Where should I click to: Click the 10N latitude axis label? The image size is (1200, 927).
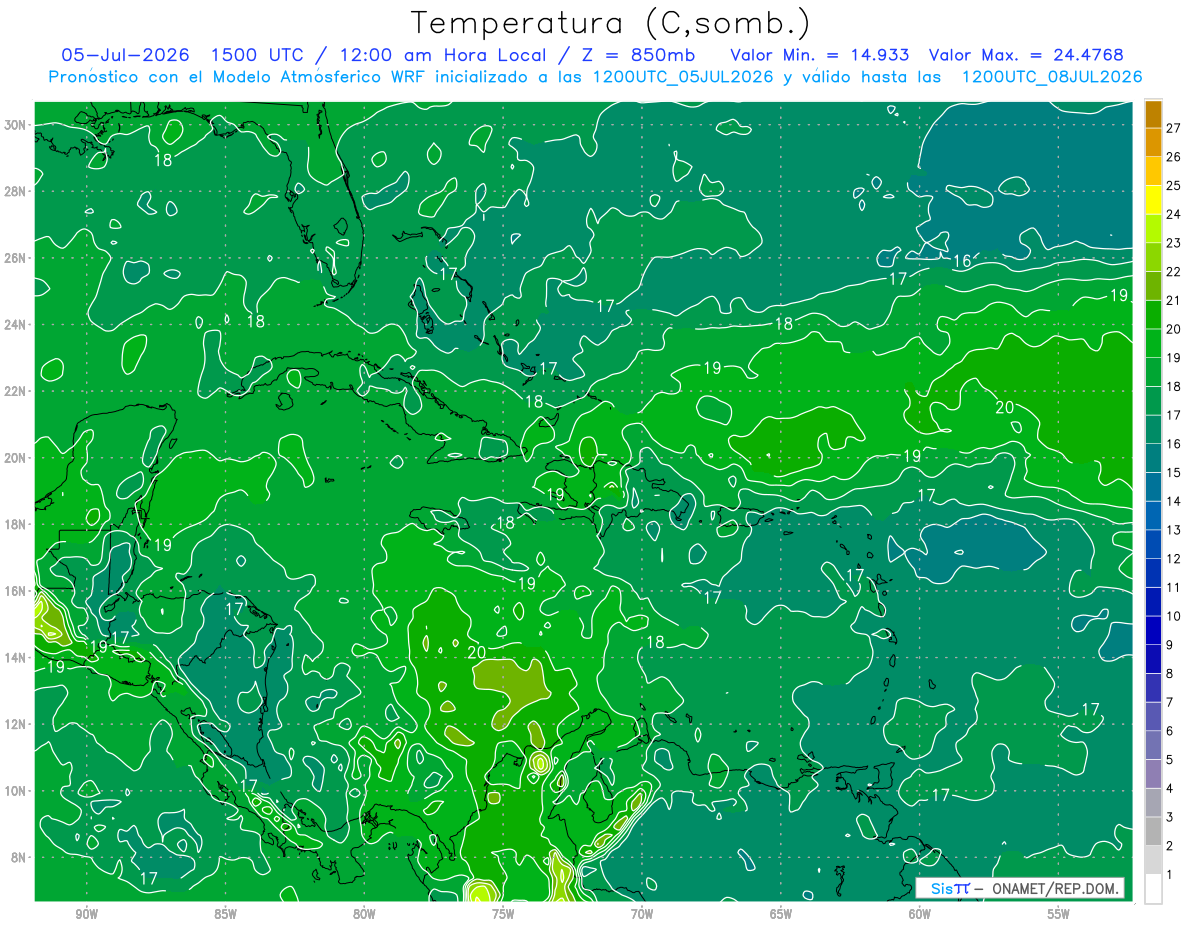(x=16, y=790)
